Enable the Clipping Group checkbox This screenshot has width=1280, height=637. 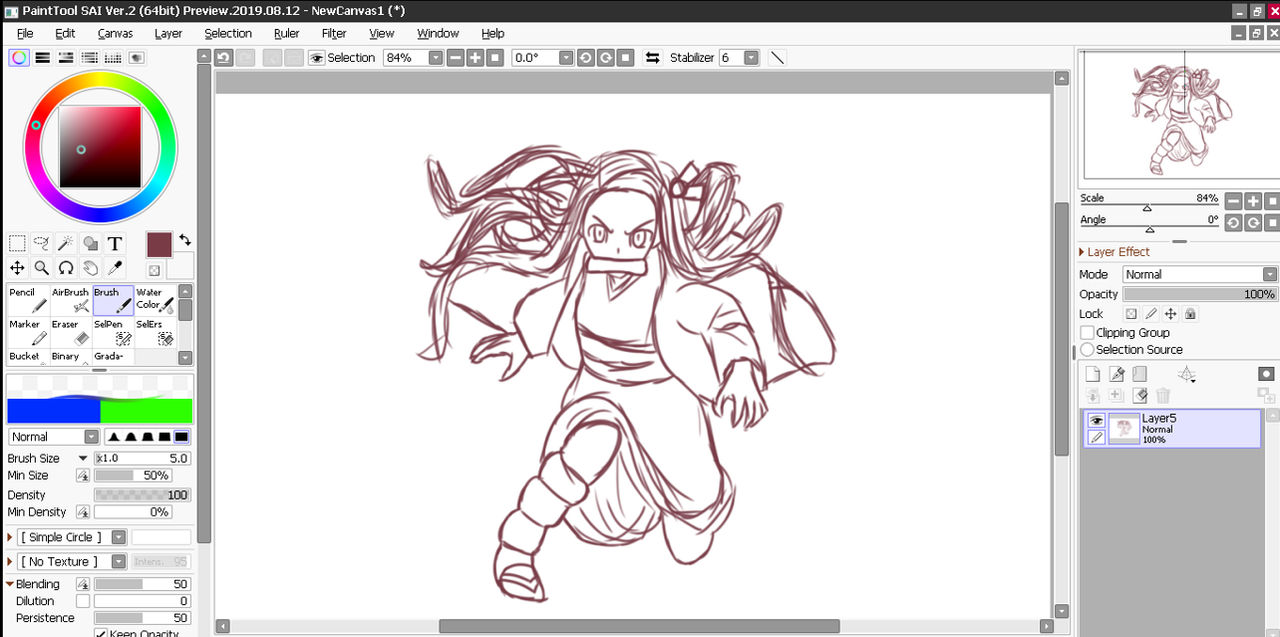(x=1087, y=332)
